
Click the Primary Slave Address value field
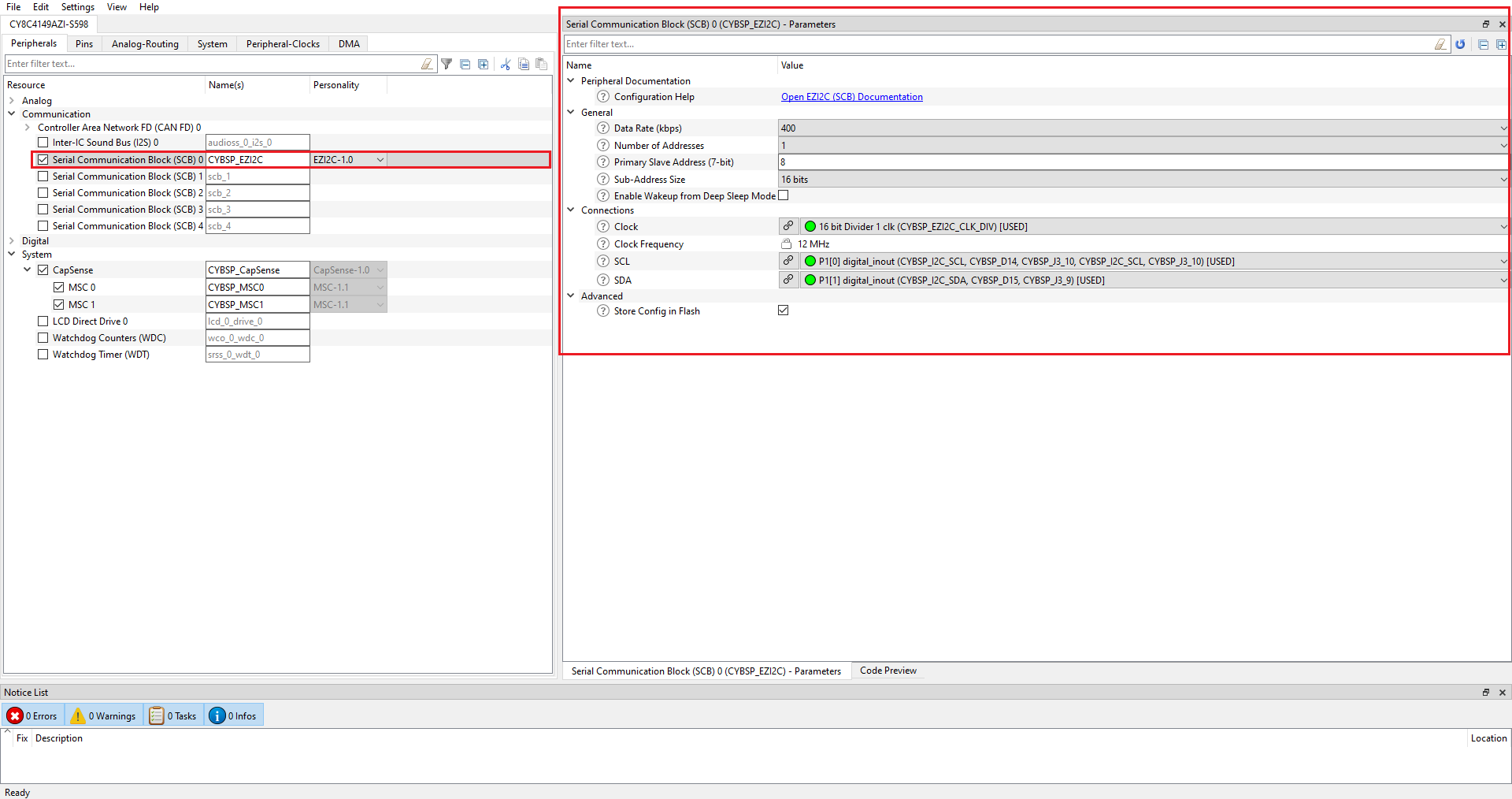[1143, 162]
